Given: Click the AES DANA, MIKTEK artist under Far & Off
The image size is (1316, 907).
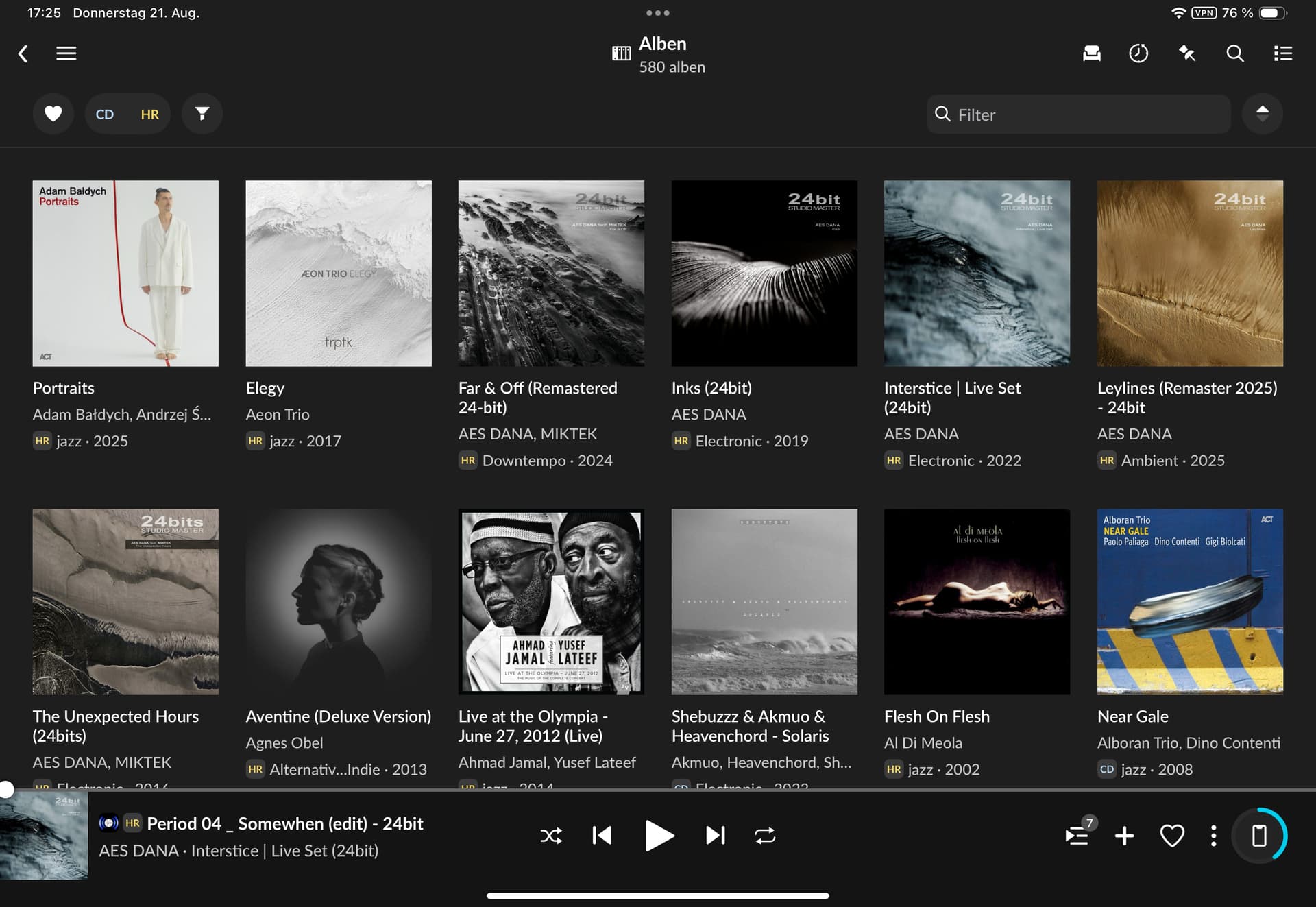Looking at the screenshot, I should click(x=528, y=434).
